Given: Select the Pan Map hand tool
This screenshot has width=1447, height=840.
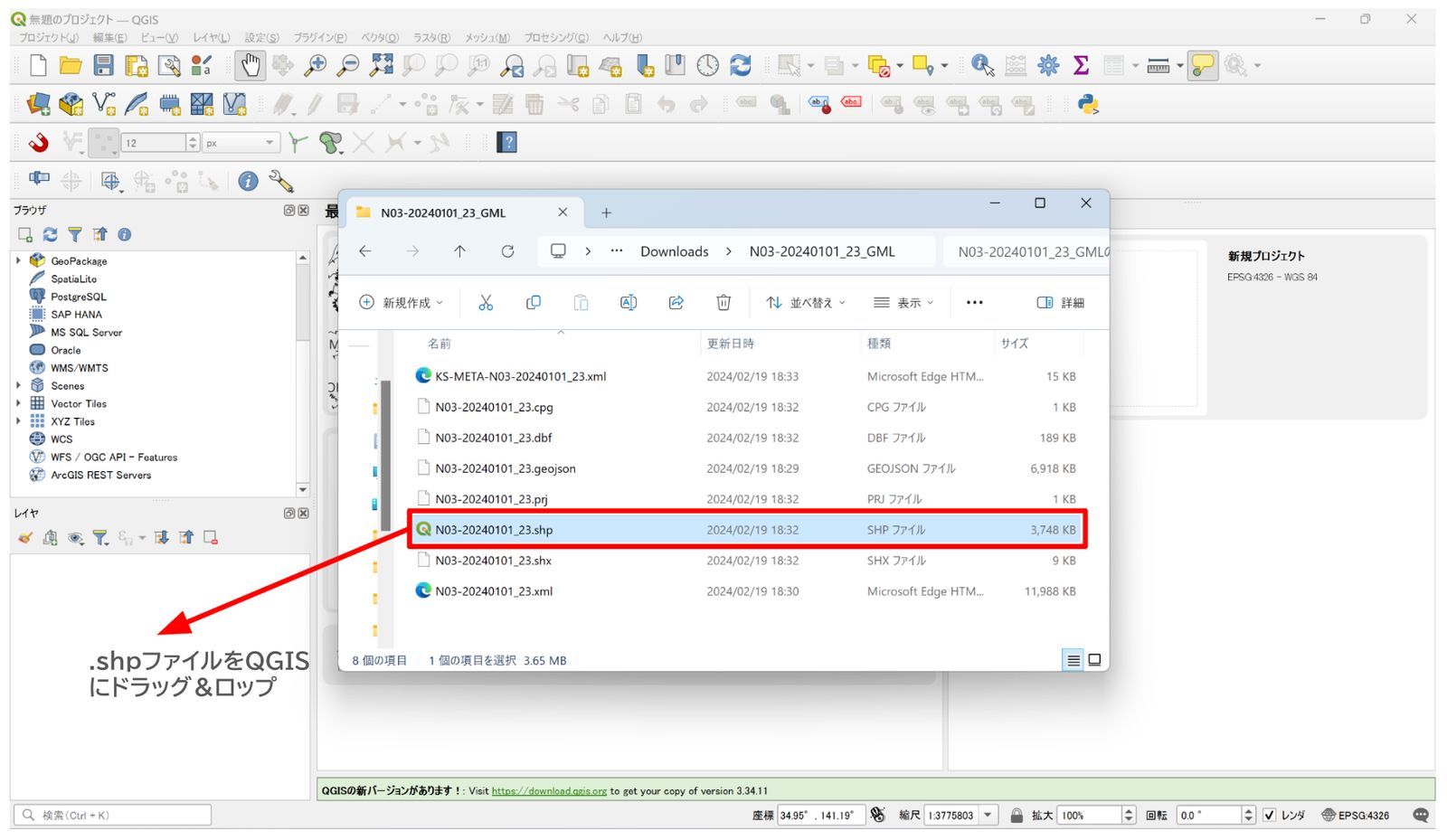Looking at the screenshot, I should tap(250, 65).
